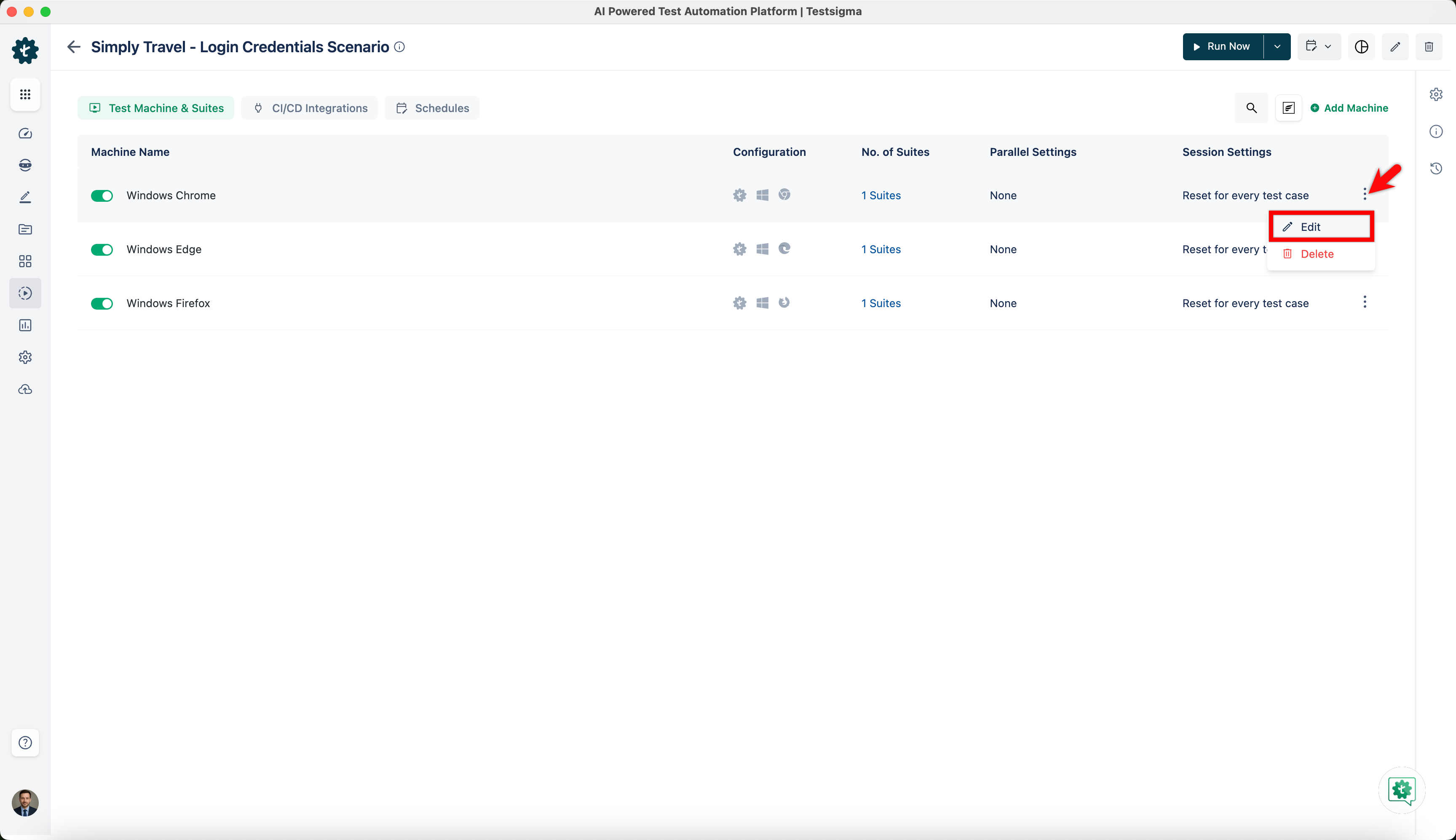The height and width of the screenshot is (840, 1456).
Task: Open the run results sidebar icon
Action: coord(25,293)
